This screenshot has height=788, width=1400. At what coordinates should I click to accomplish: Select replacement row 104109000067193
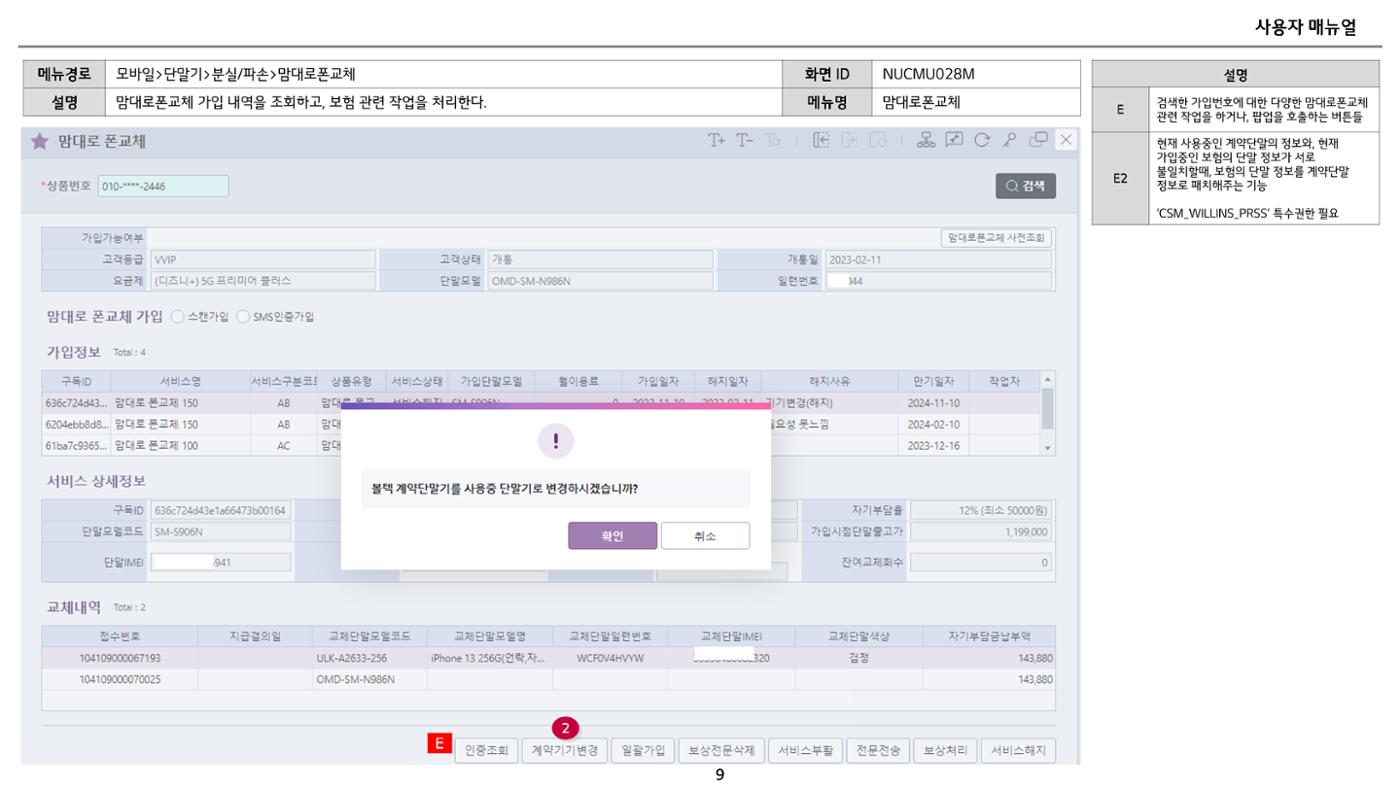point(548,658)
